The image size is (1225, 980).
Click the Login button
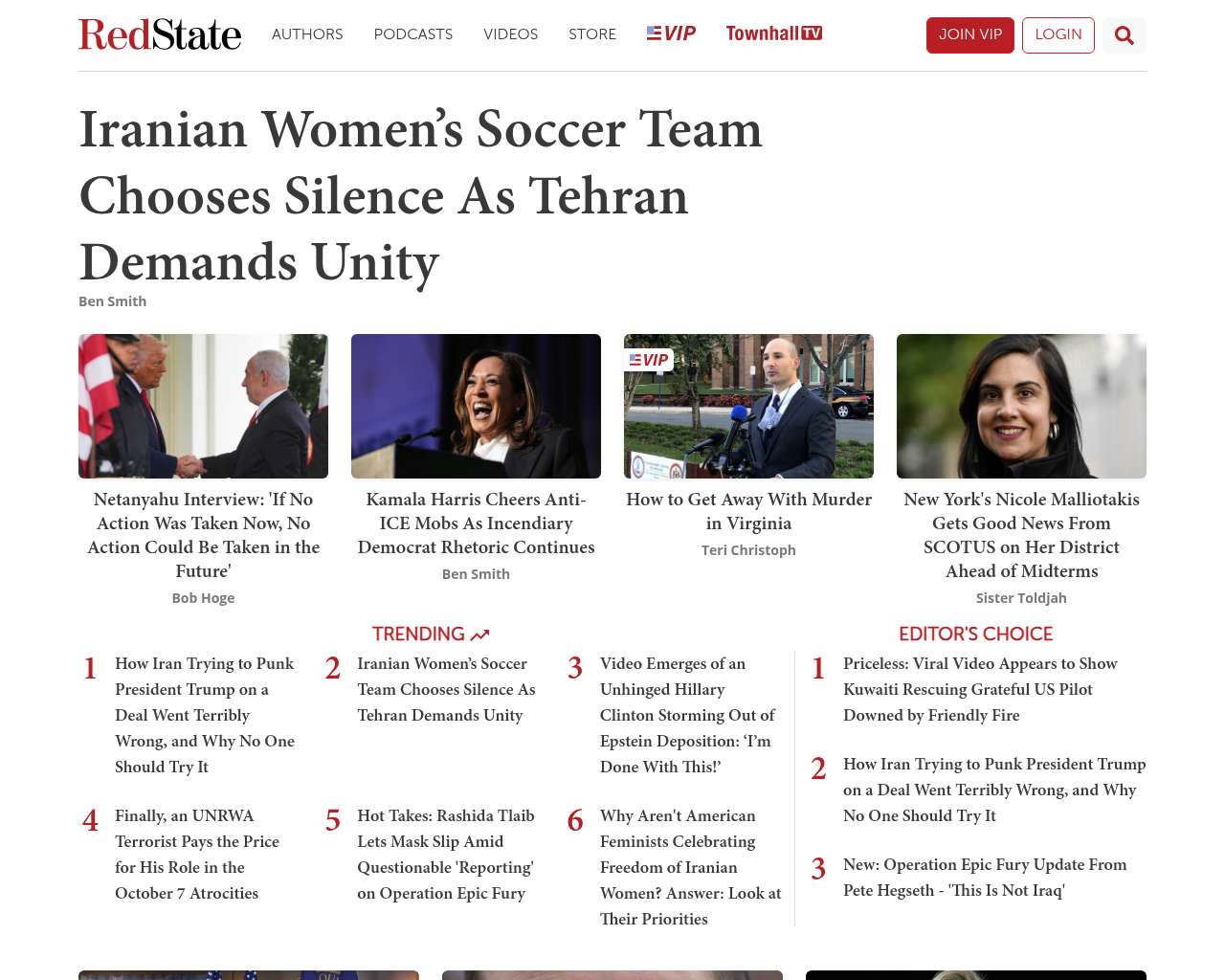[1058, 34]
